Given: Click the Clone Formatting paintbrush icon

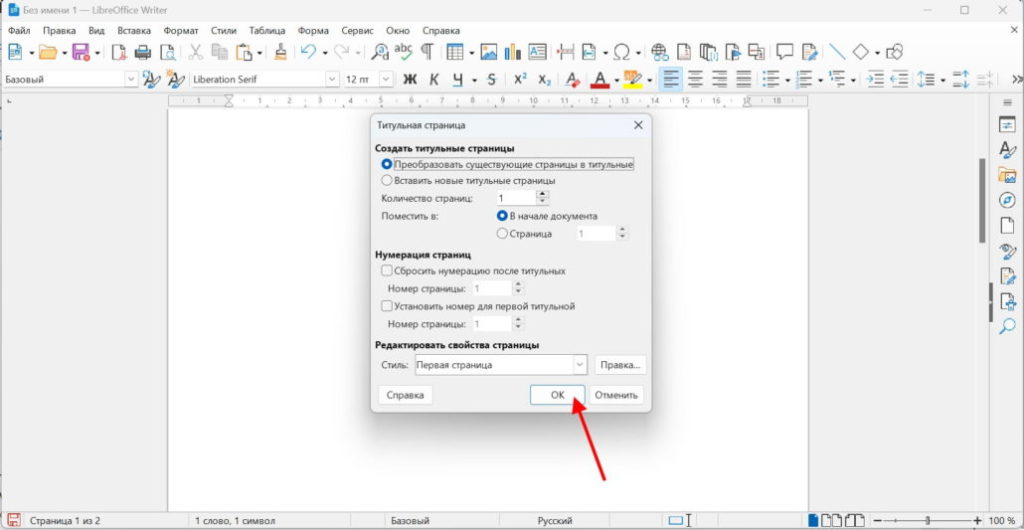Looking at the screenshot, I should 280,52.
